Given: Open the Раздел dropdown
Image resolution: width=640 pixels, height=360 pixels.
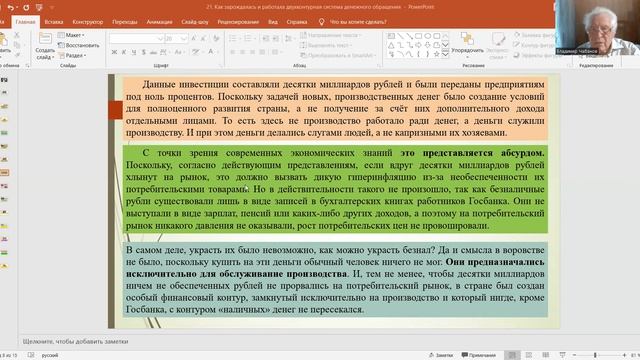Looking at the screenshot, I should [72, 56].
